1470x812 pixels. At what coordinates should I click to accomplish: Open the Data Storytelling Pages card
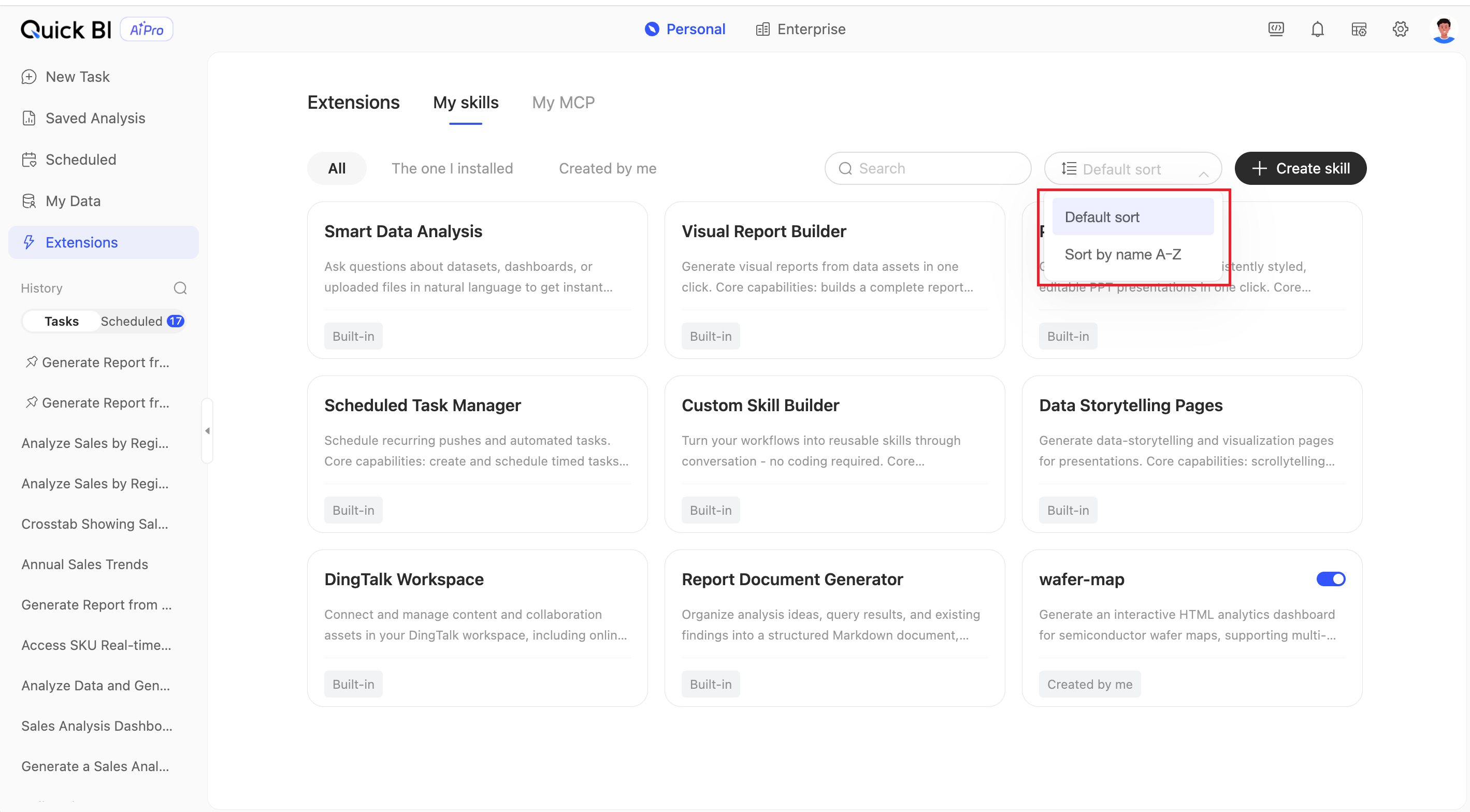pos(1192,454)
